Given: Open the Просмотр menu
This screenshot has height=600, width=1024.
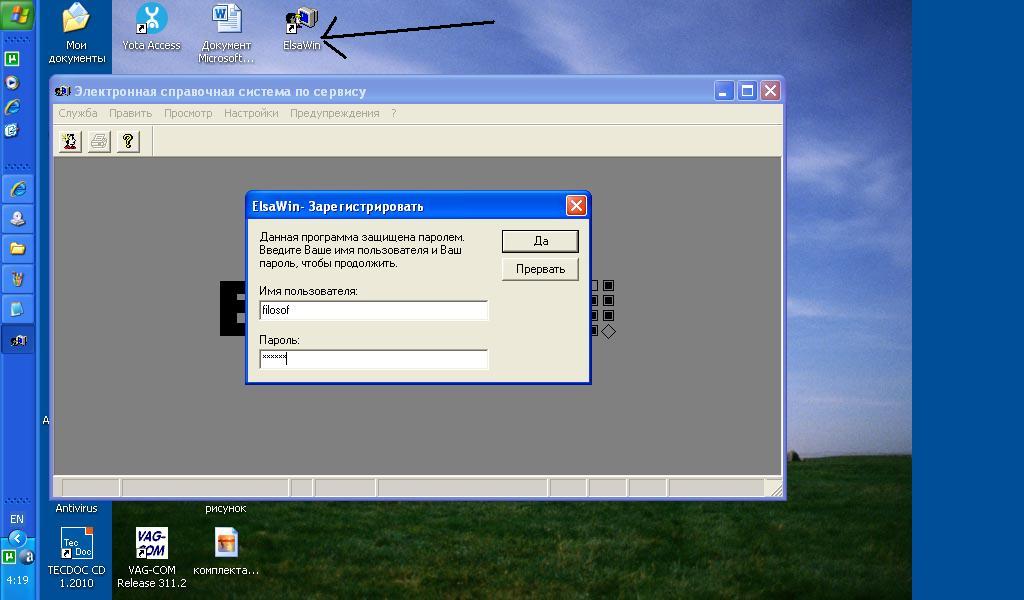Looking at the screenshot, I should pos(188,113).
